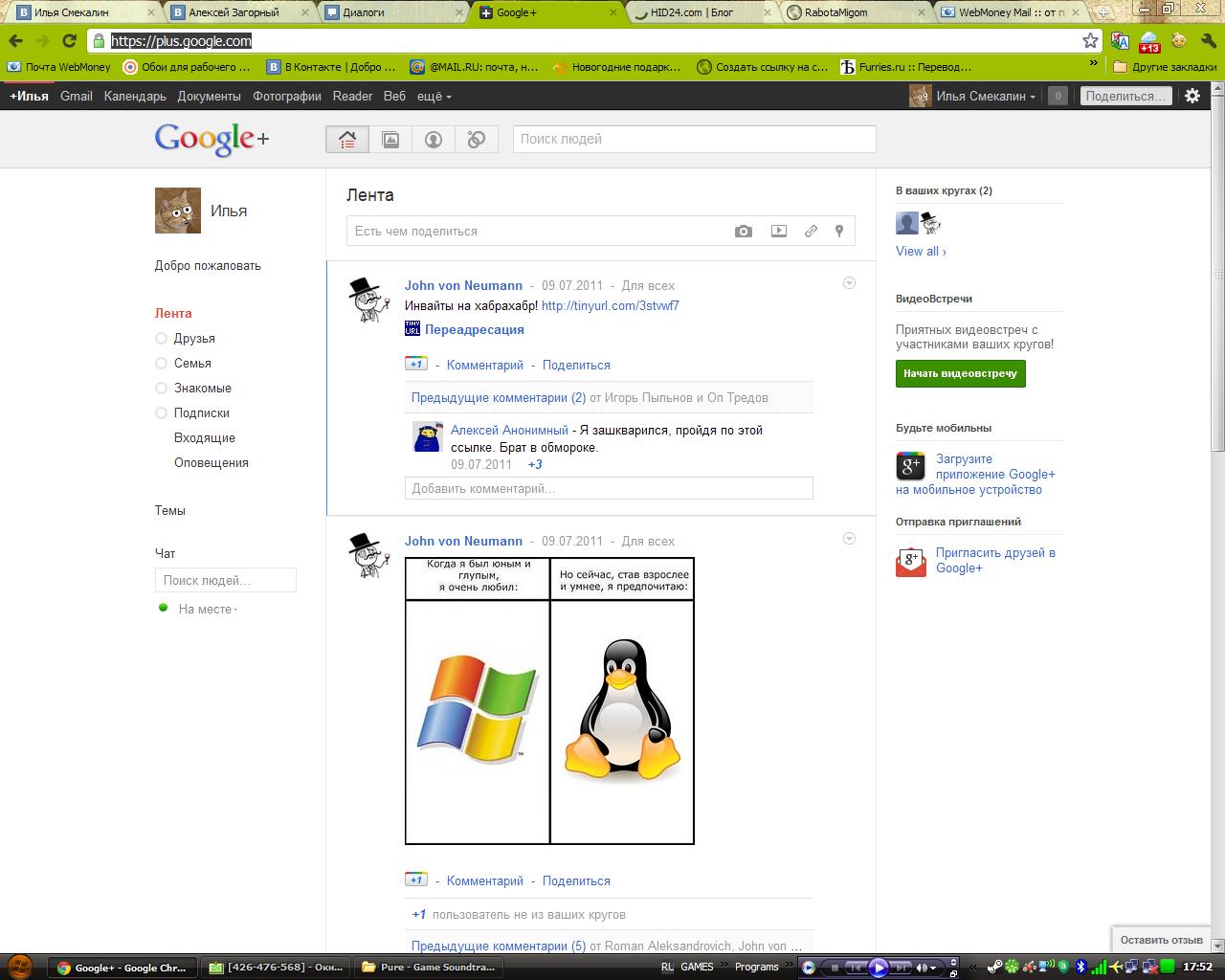Image resolution: width=1225 pixels, height=980 pixels.
Task: Go back to the previous page
Action: click(16, 40)
